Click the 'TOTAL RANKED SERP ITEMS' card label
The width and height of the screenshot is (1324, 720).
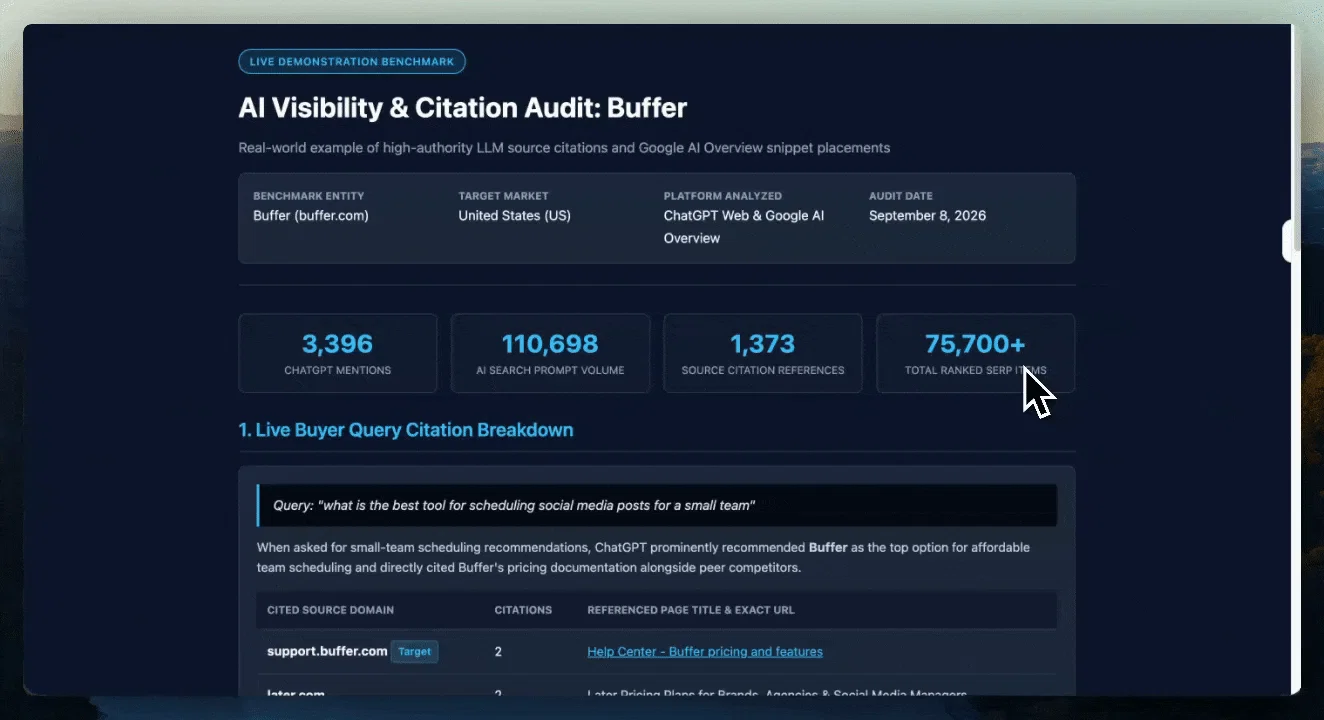point(976,371)
